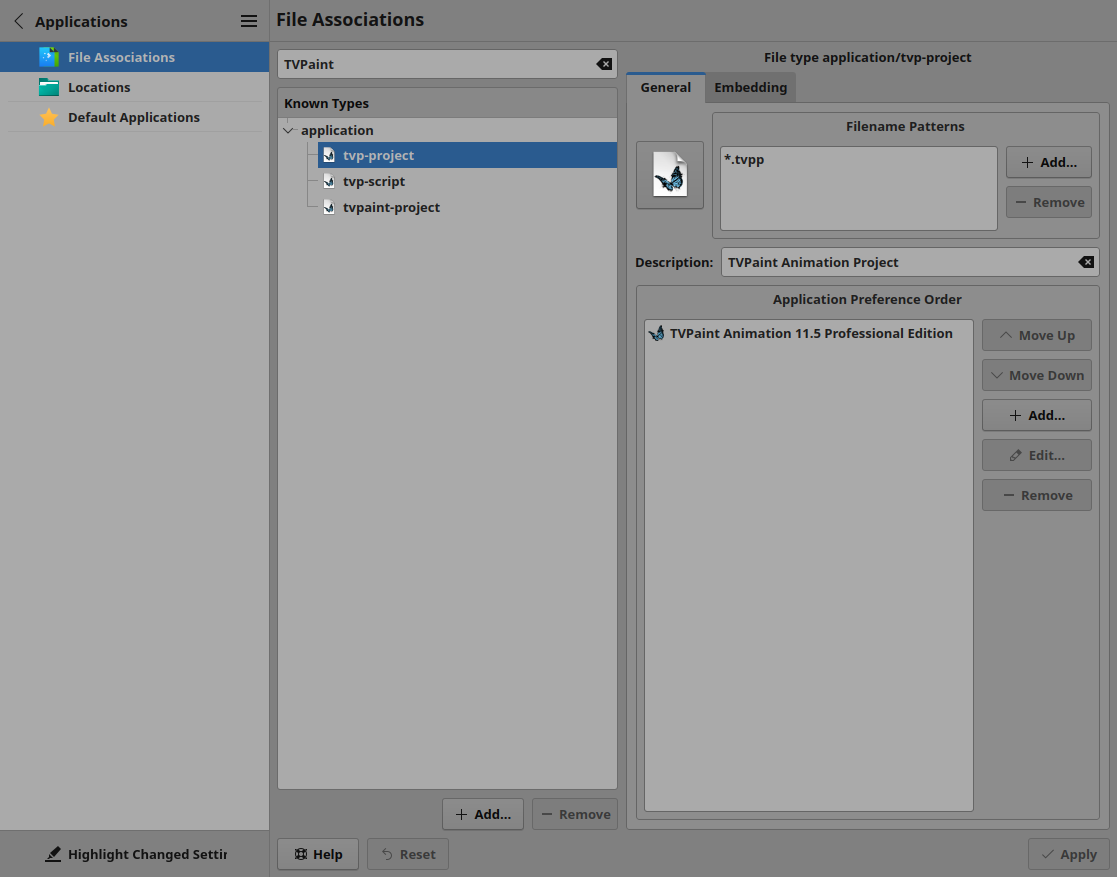Click Highlight Changed Settings button
The width and height of the screenshot is (1117, 877).
[135, 854]
